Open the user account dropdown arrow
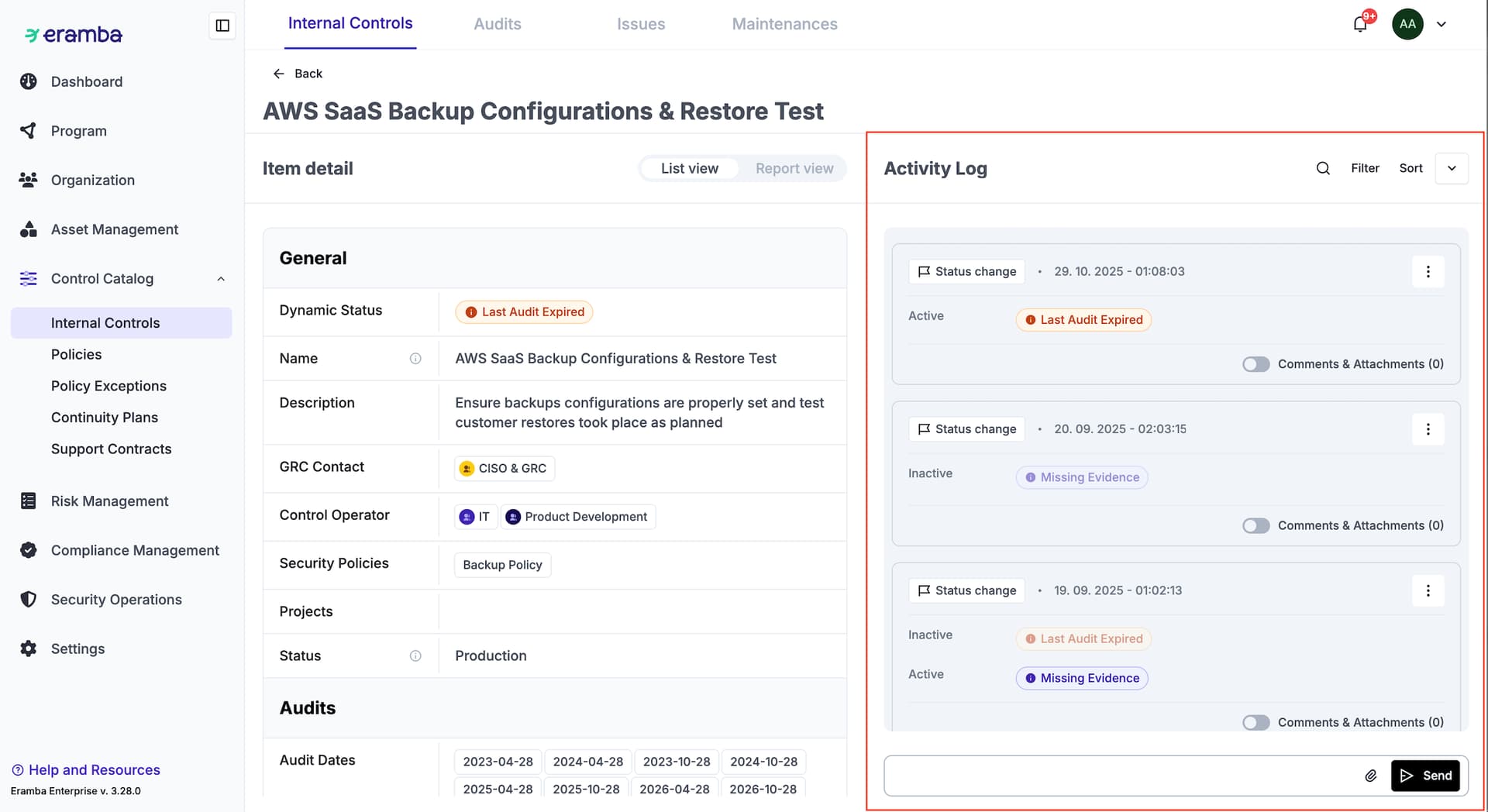 point(1441,24)
